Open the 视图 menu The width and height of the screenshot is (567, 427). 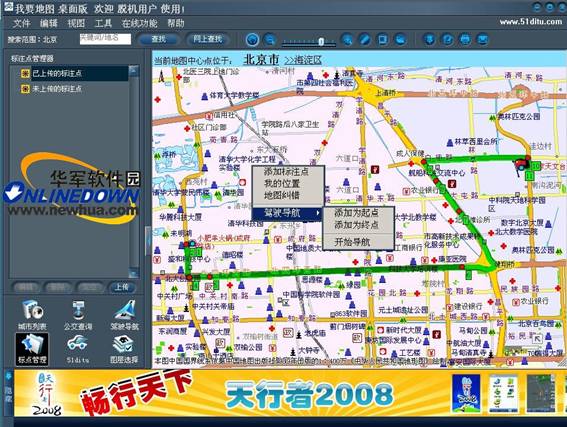pos(76,24)
